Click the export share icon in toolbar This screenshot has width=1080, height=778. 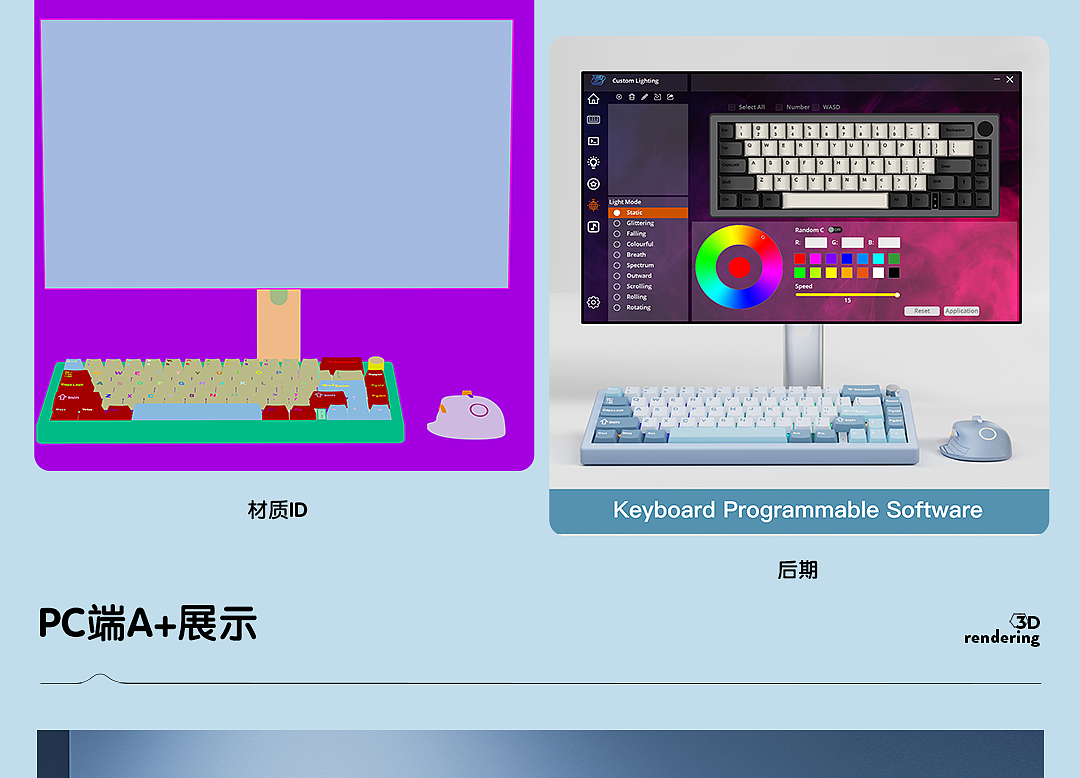click(x=670, y=97)
